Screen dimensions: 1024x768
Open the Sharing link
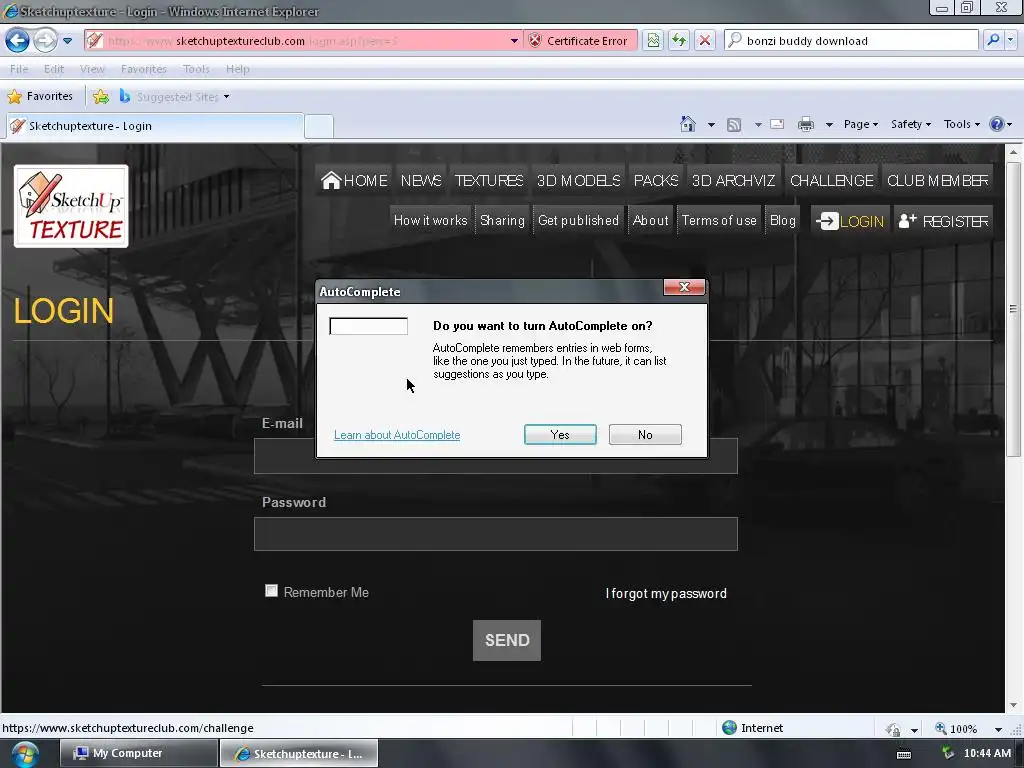point(502,221)
